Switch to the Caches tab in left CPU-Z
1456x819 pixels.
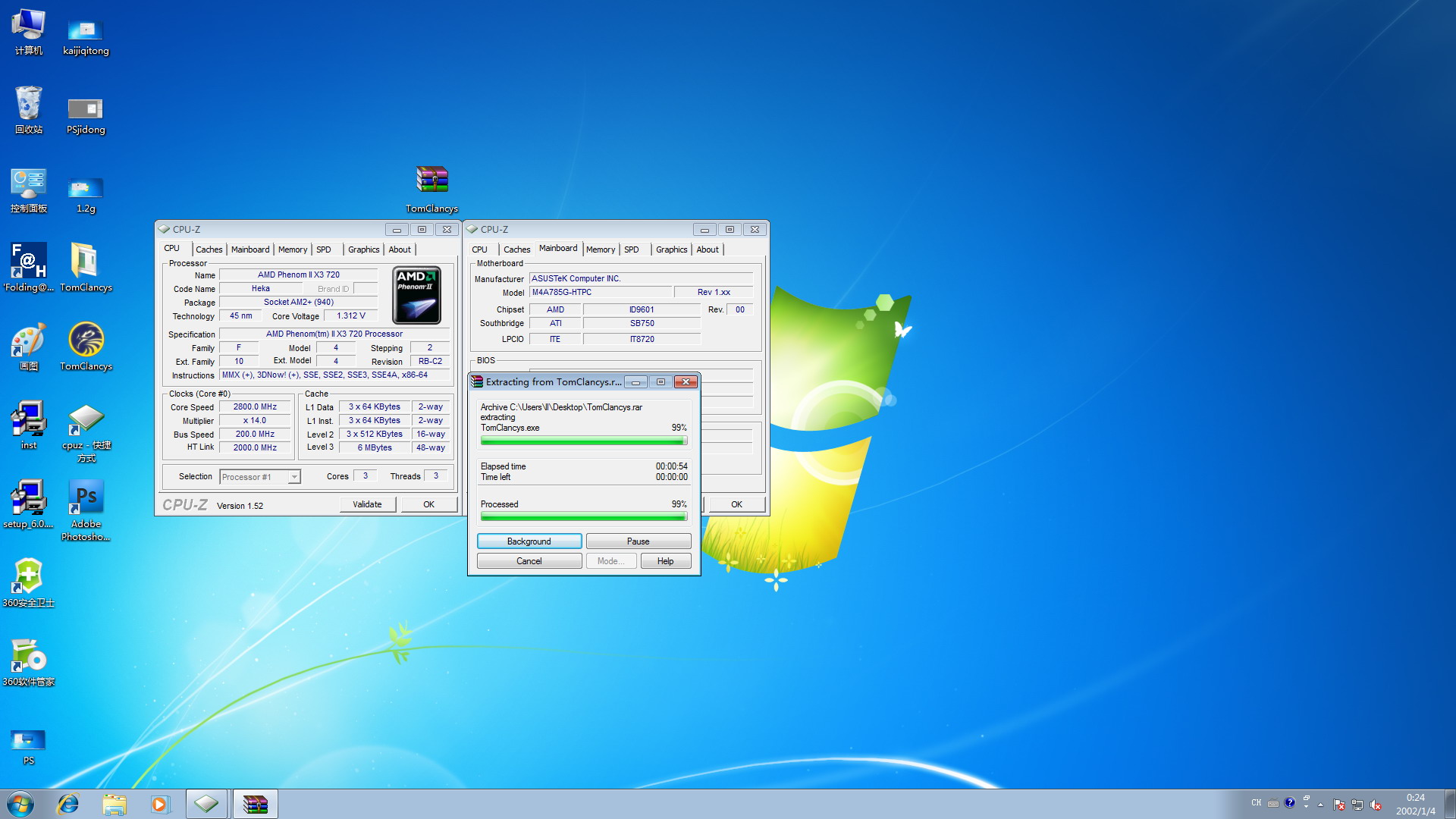pyautogui.click(x=209, y=249)
